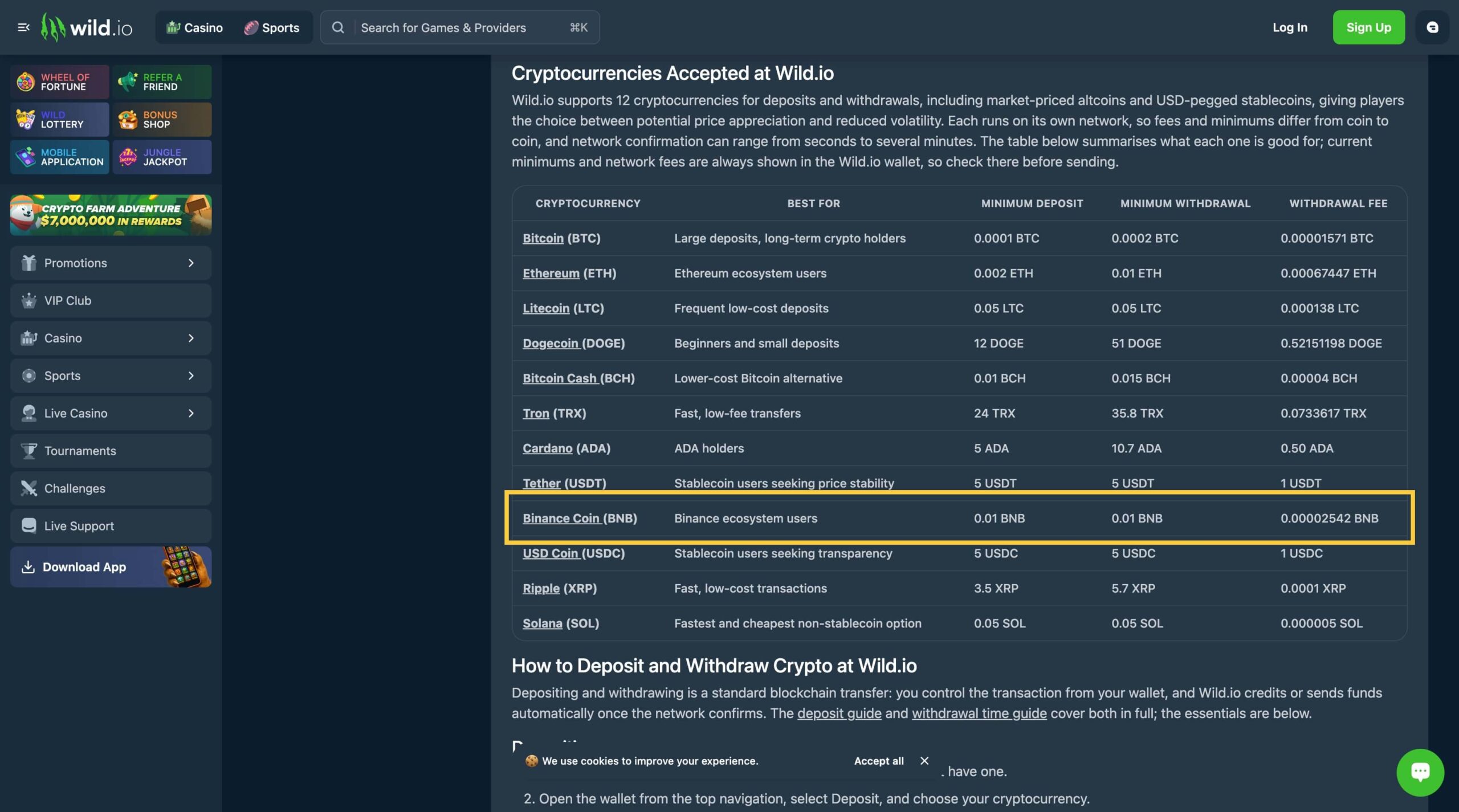Open Wheel of Fortune tile

tap(59, 82)
